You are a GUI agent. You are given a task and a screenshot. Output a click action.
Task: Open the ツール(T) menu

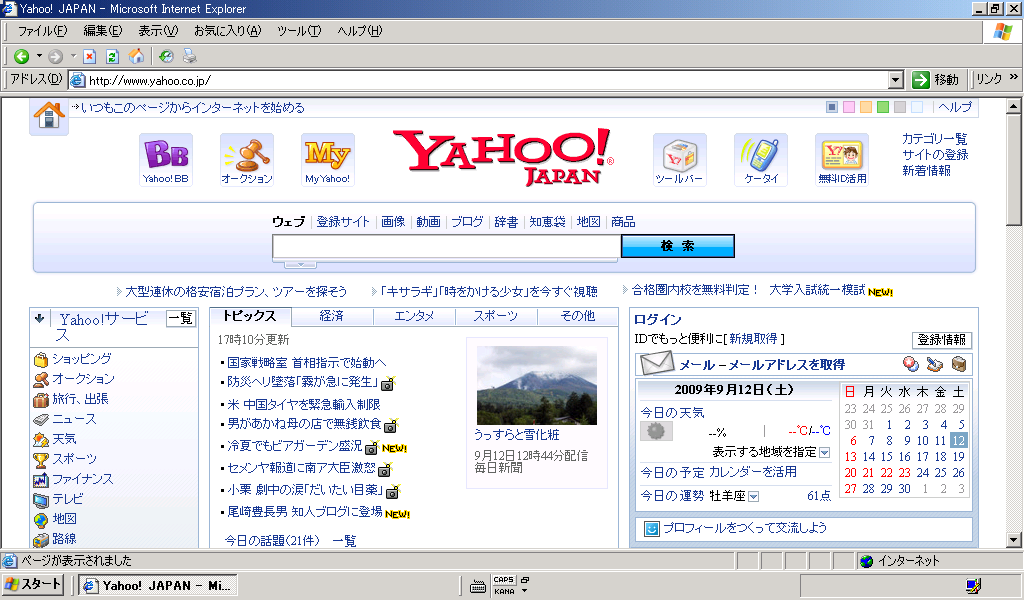[x=299, y=31]
